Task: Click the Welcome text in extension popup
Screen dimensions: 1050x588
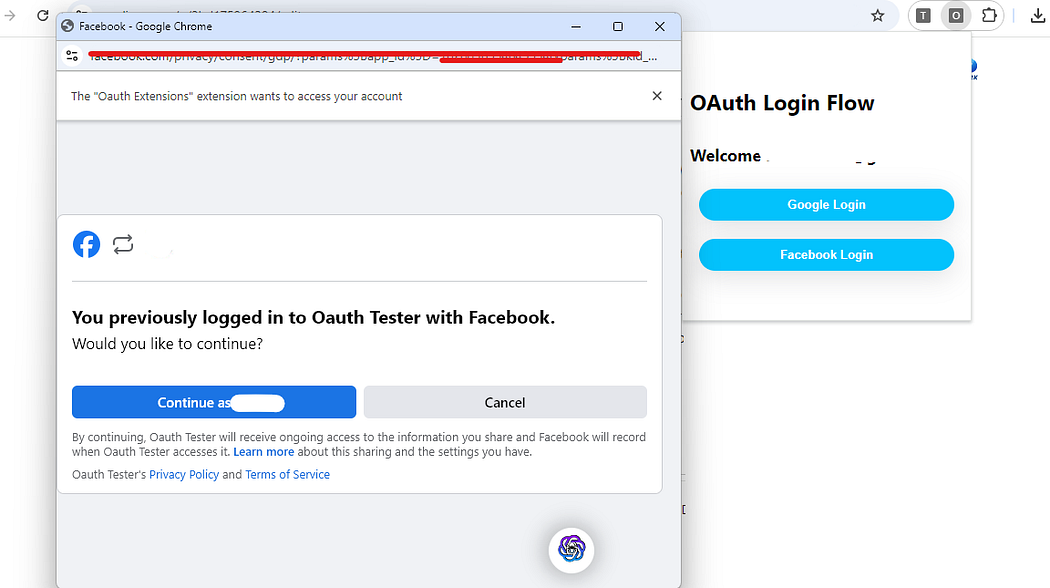Action: (725, 155)
